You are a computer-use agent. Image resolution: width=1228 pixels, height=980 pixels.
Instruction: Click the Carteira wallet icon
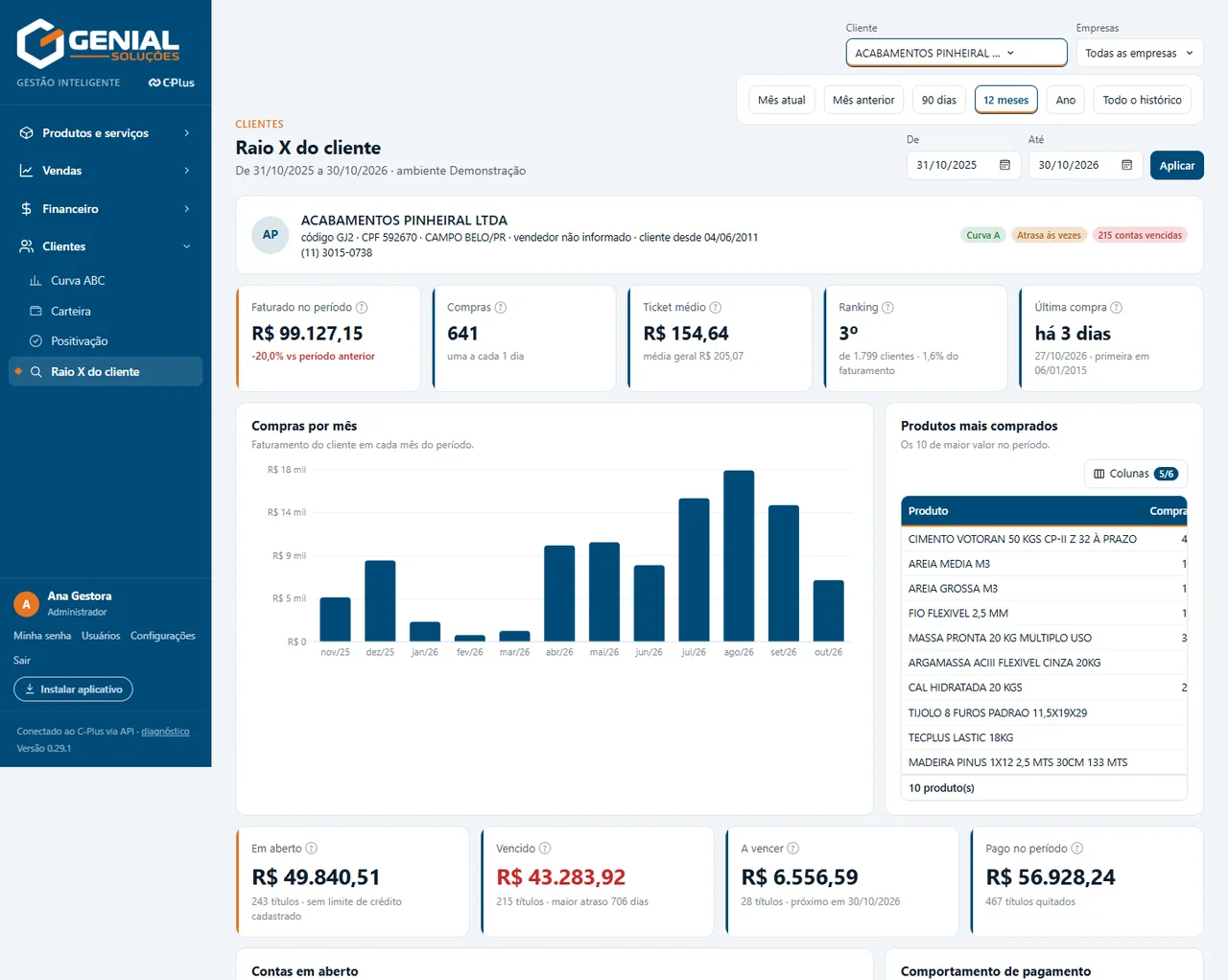35,312
